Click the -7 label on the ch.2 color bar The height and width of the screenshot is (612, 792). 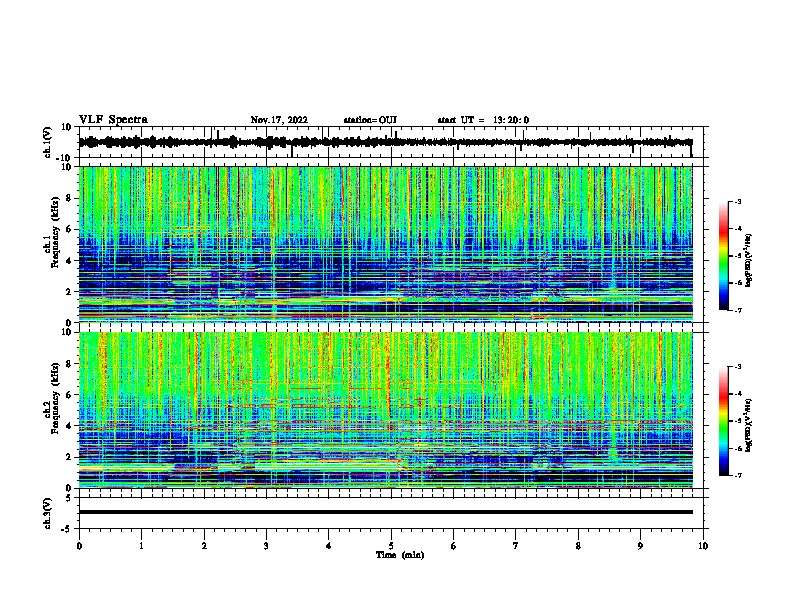point(737,475)
